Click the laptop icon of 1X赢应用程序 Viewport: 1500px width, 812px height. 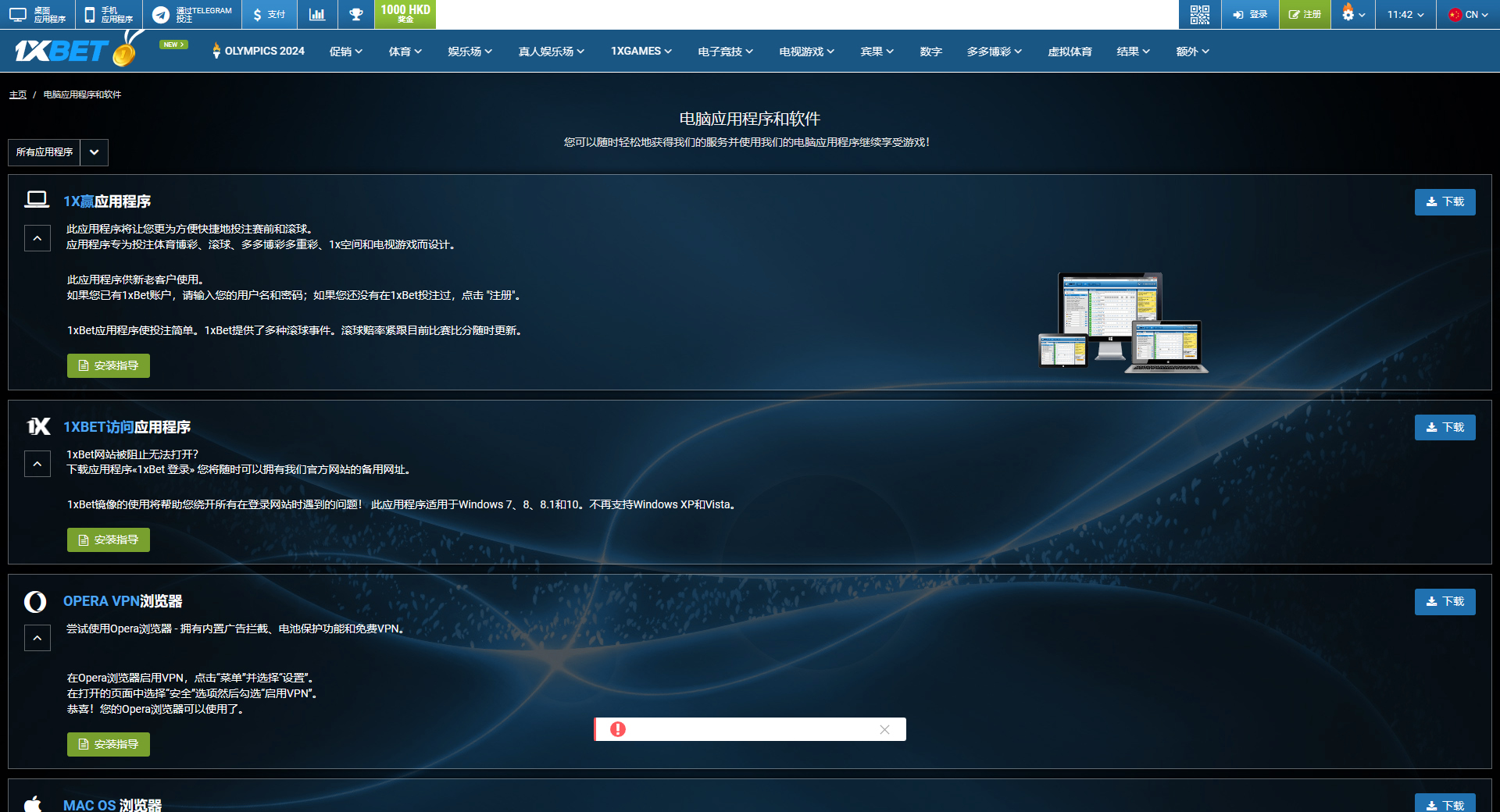pyautogui.click(x=37, y=200)
